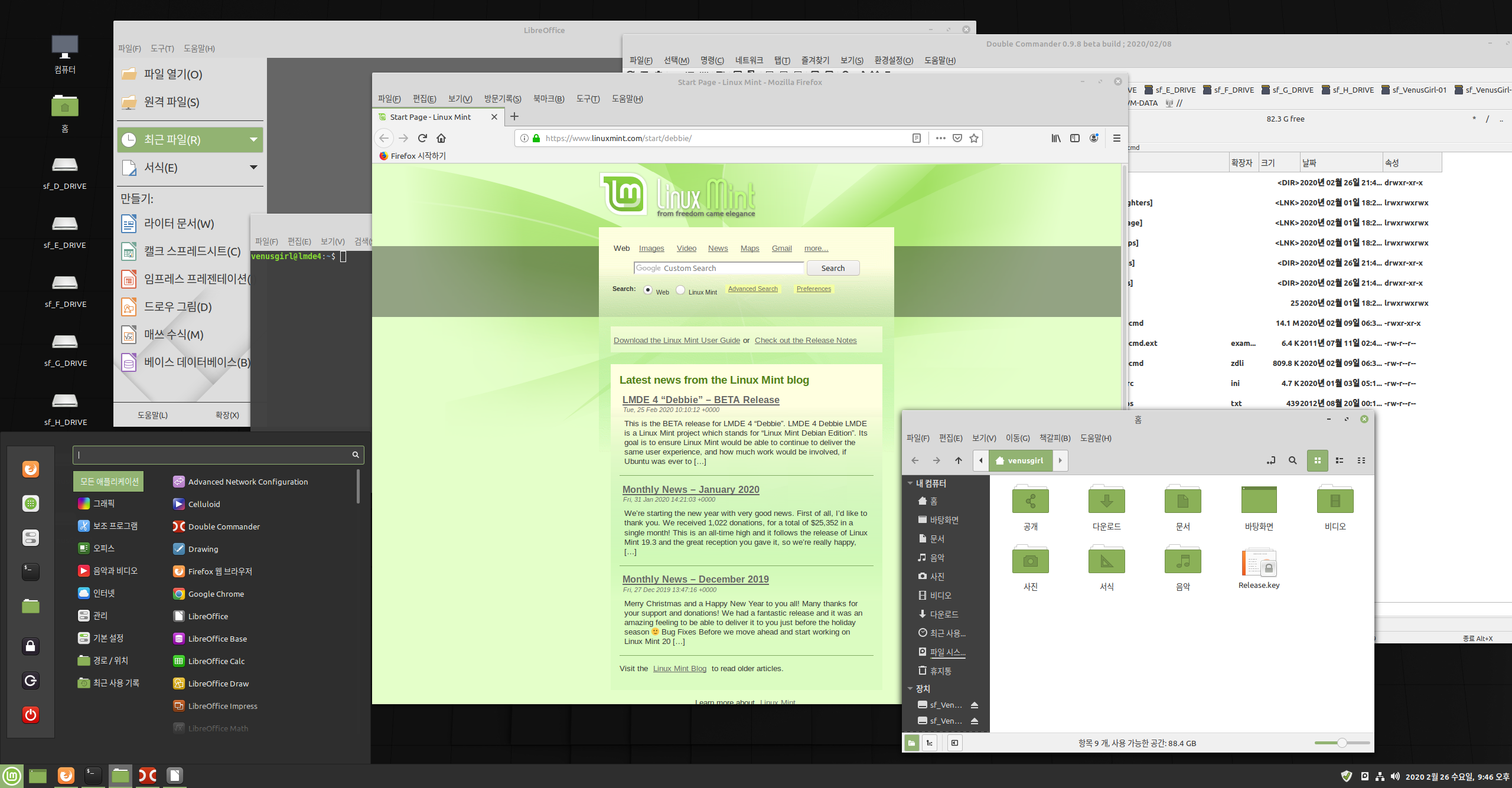Switch file manager to list view
The width and height of the screenshot is (1512, 788).
point(1340,460)
